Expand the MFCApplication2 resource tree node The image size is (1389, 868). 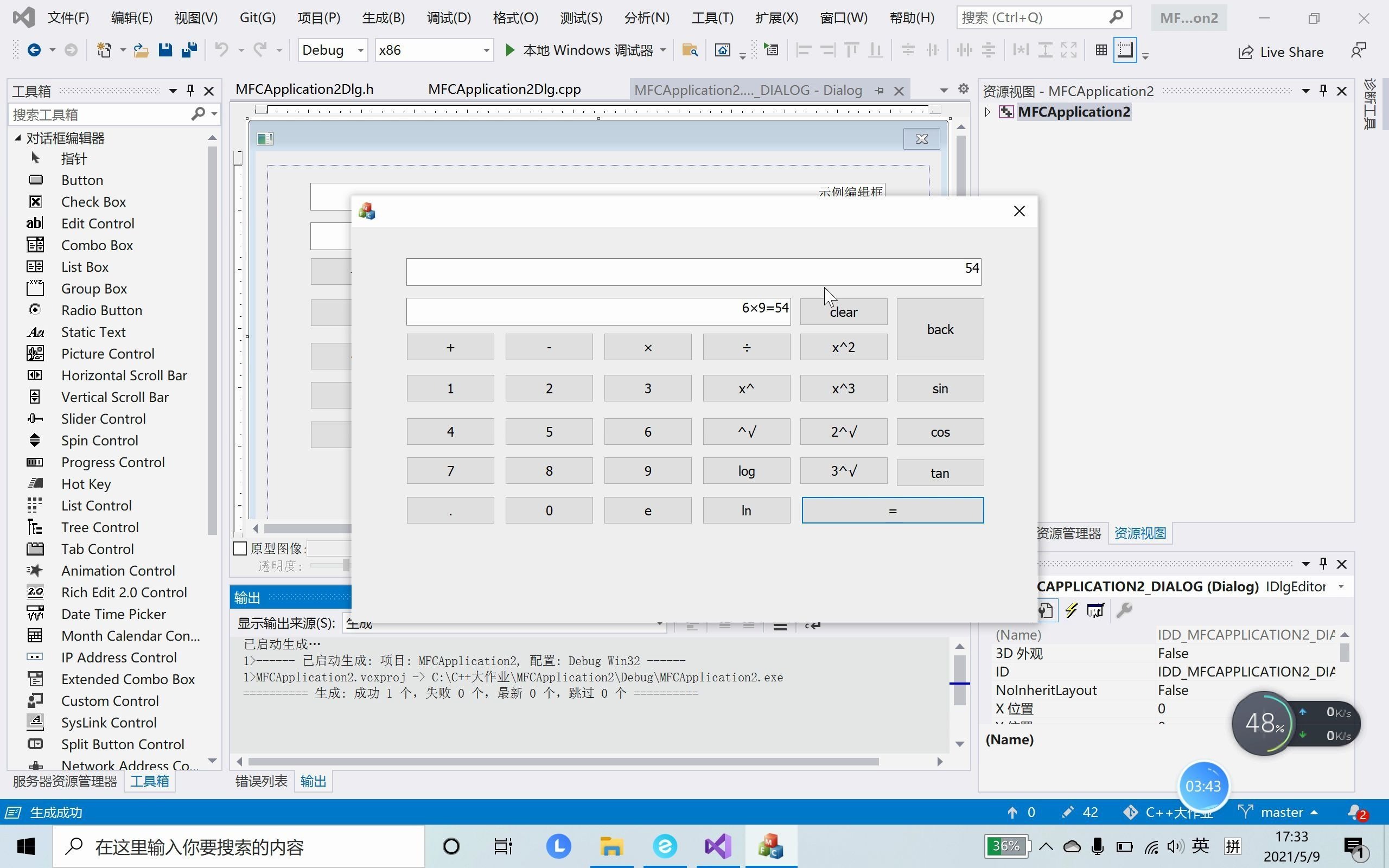(x=987, y=112)
